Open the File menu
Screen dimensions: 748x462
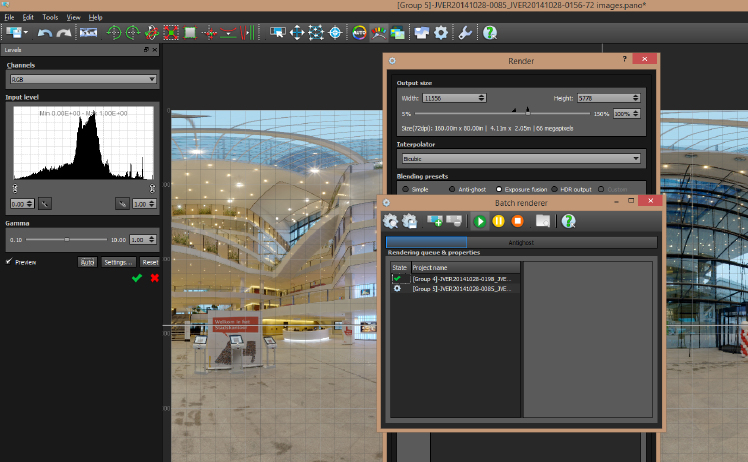9,17
